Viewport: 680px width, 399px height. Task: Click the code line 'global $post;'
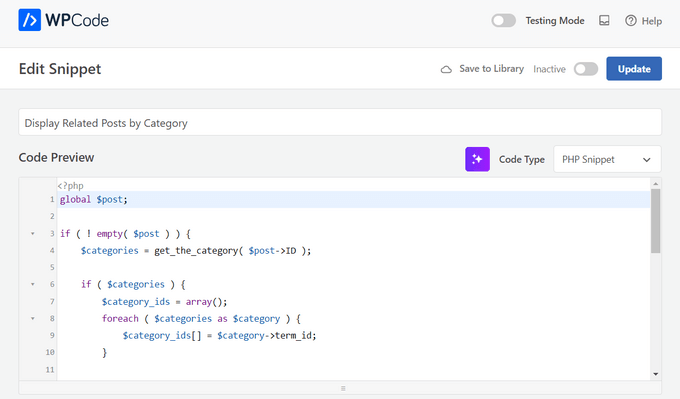tap(94, 200)
